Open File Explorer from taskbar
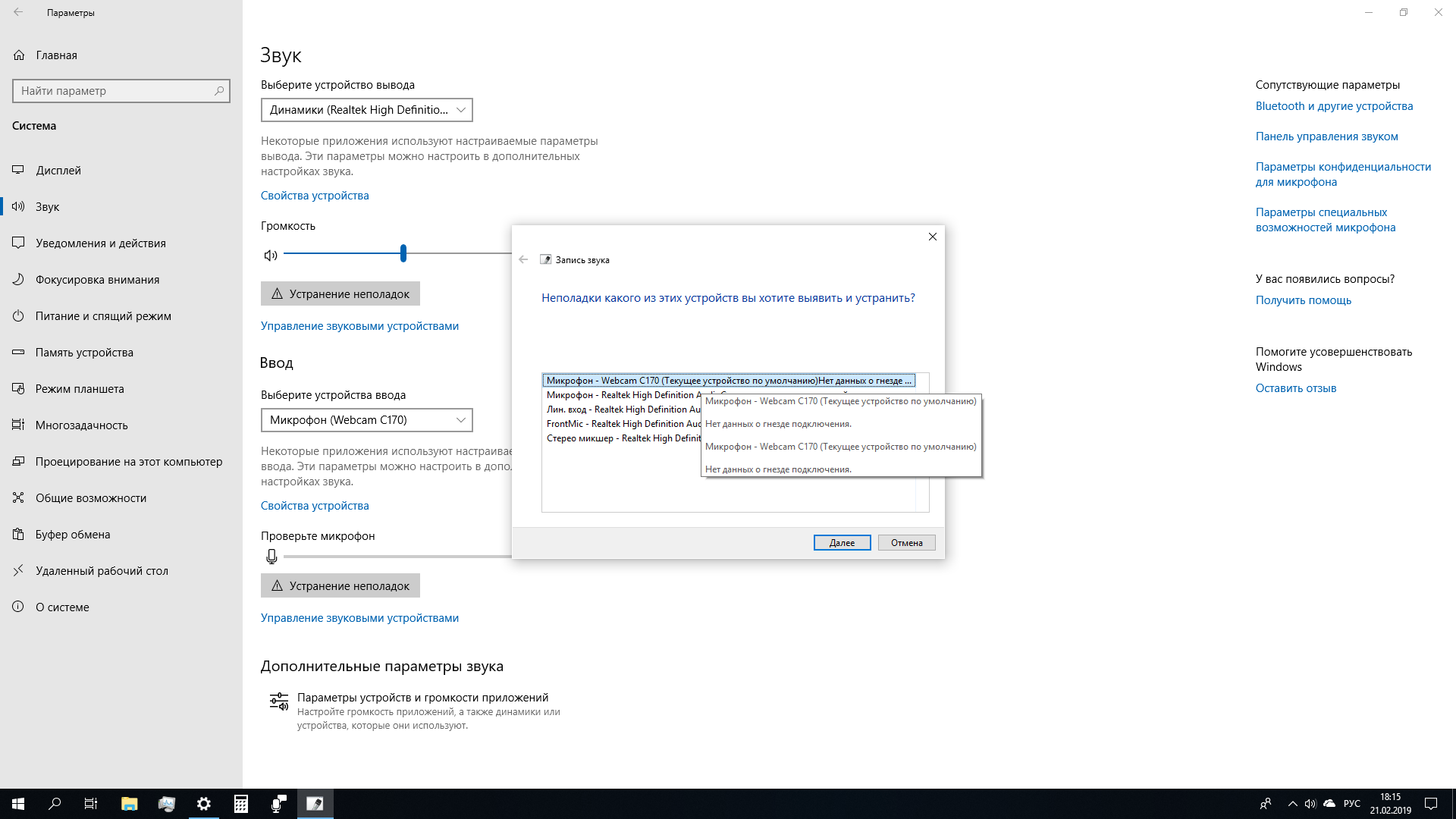This screenshot has height=819, width=1456. (x=130, y=804)
